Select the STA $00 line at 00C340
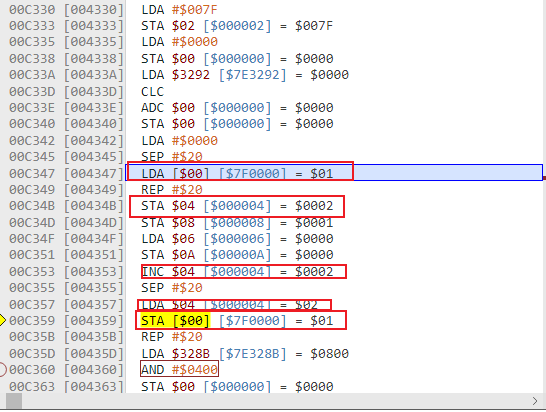This screenshot has height=412, width=546. 237,124
